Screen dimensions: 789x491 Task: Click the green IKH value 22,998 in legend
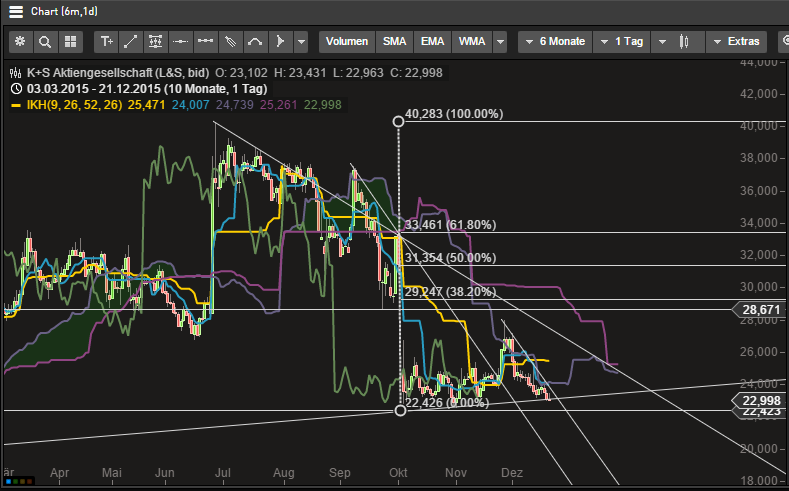click(x=323, y=105)
